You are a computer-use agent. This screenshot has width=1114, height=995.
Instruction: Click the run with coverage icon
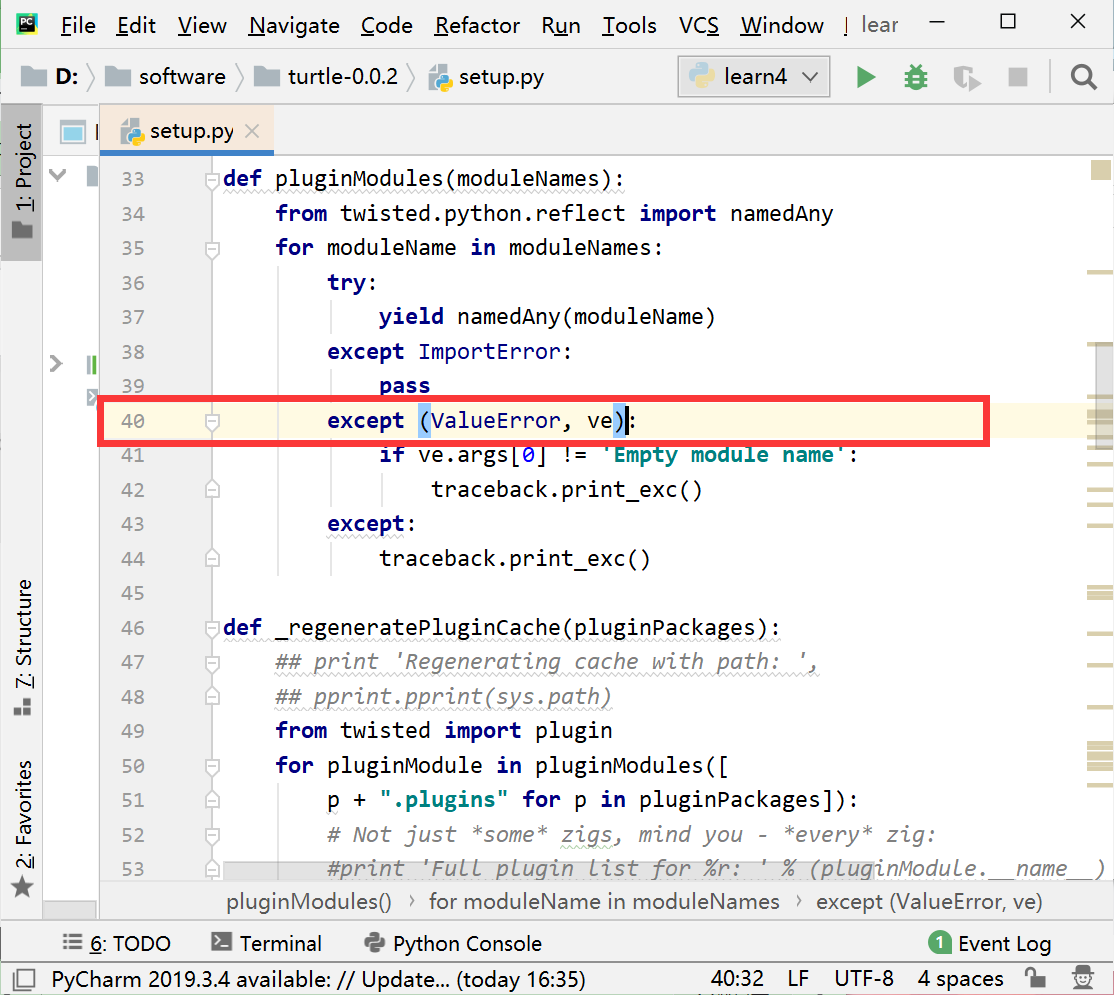tap(965, 76)
